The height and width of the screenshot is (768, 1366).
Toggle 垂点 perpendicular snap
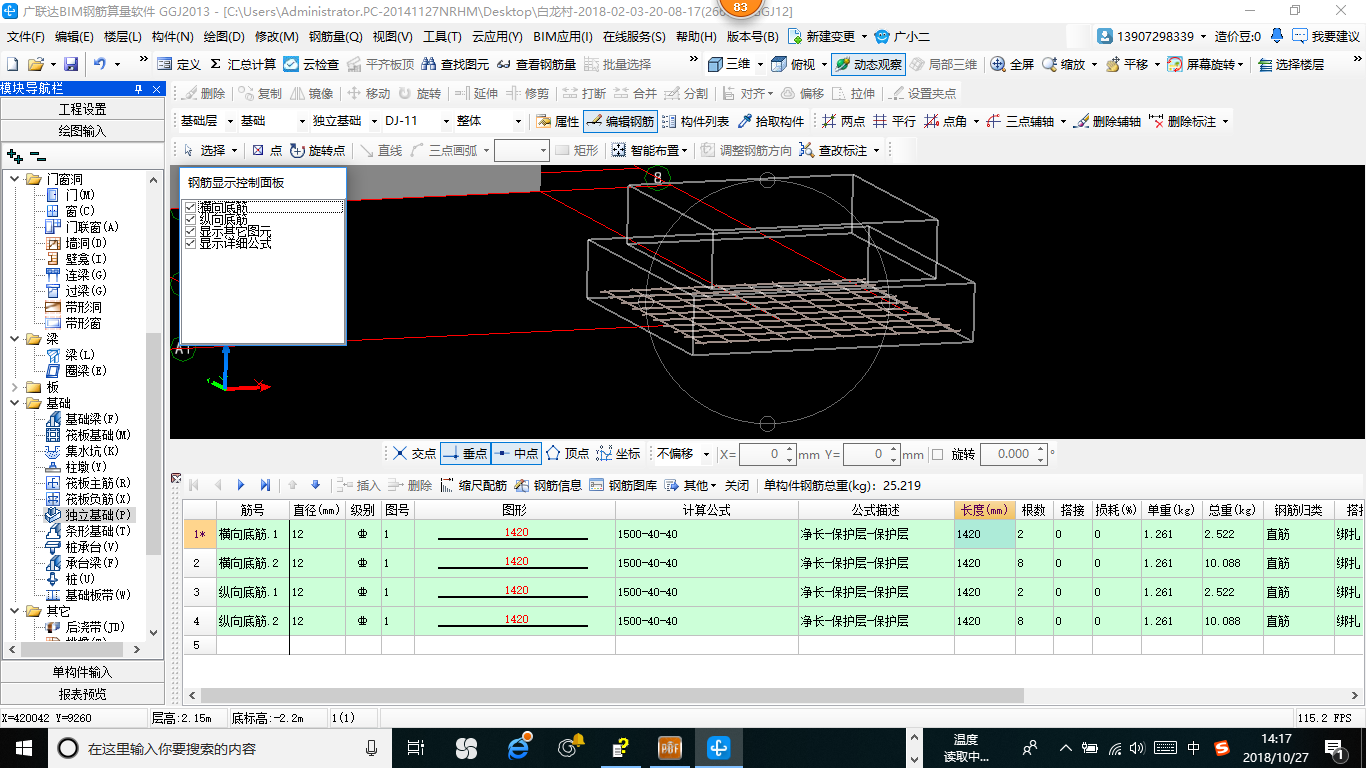coord(465,453)
